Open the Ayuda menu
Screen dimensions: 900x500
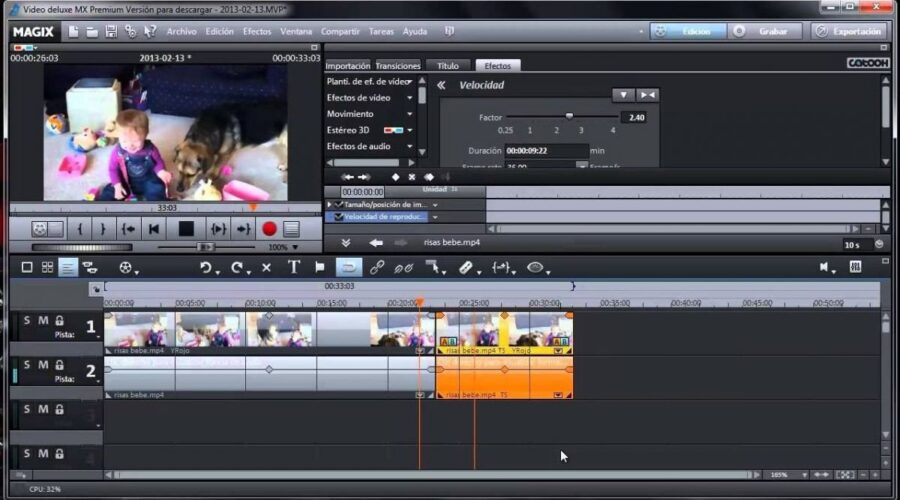(414, 32)
